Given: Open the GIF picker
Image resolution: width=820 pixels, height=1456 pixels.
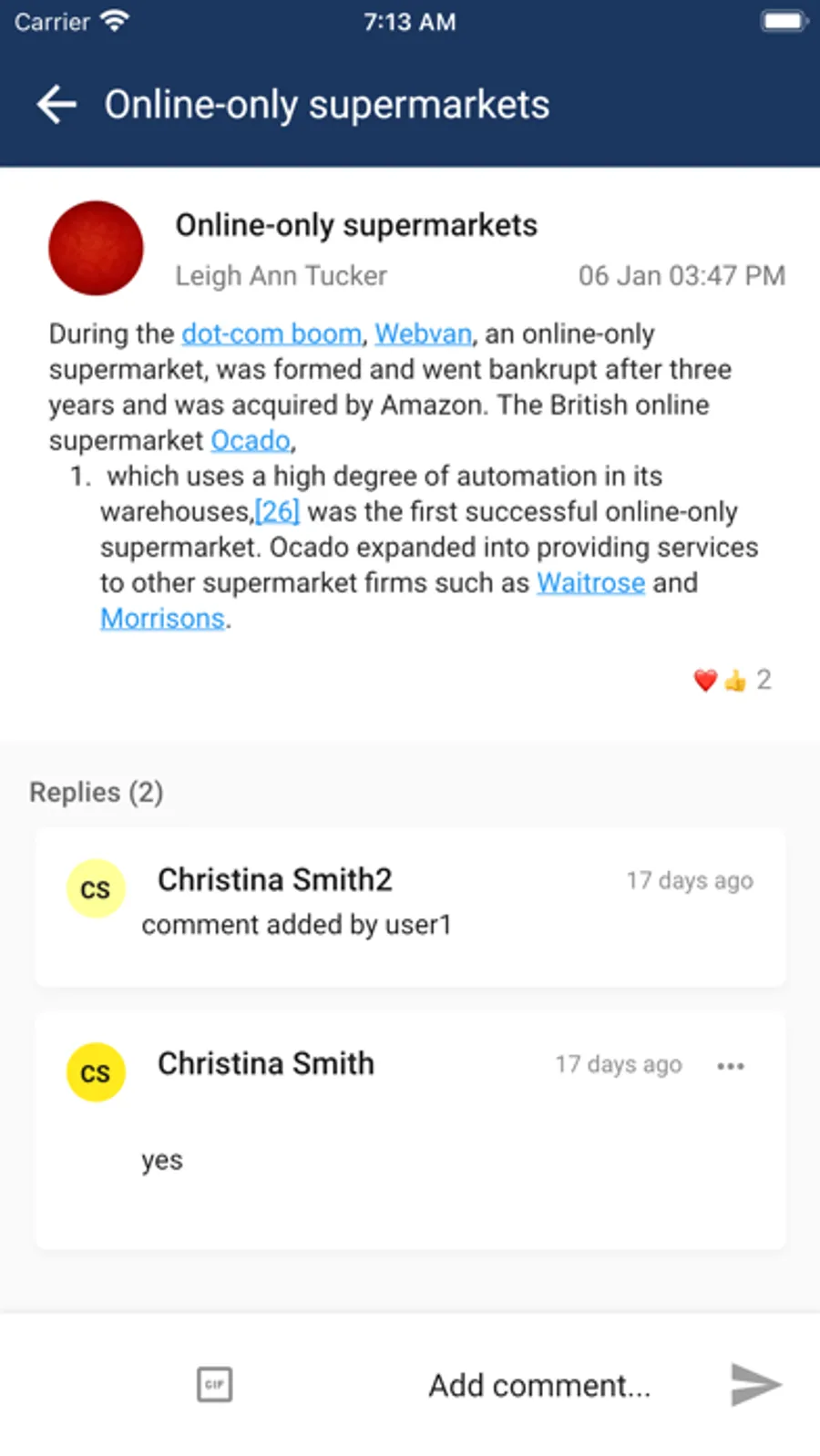Looking at the screenshot, I should (x=214, y=1385).
